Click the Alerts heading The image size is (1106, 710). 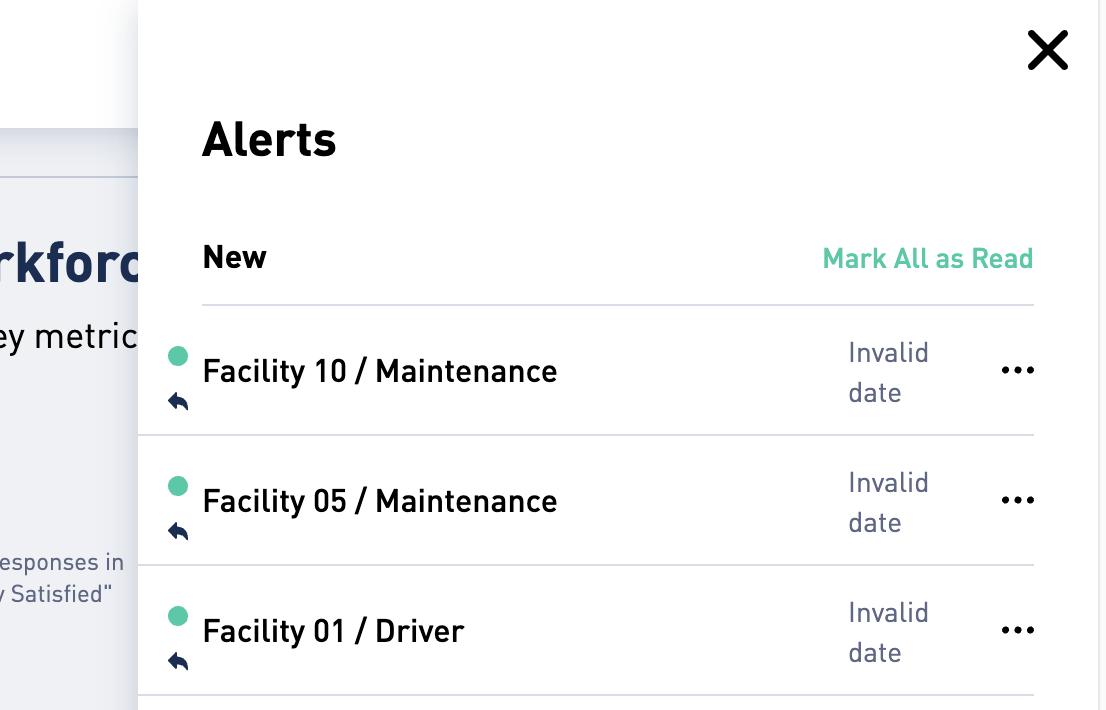click(269, 139)
